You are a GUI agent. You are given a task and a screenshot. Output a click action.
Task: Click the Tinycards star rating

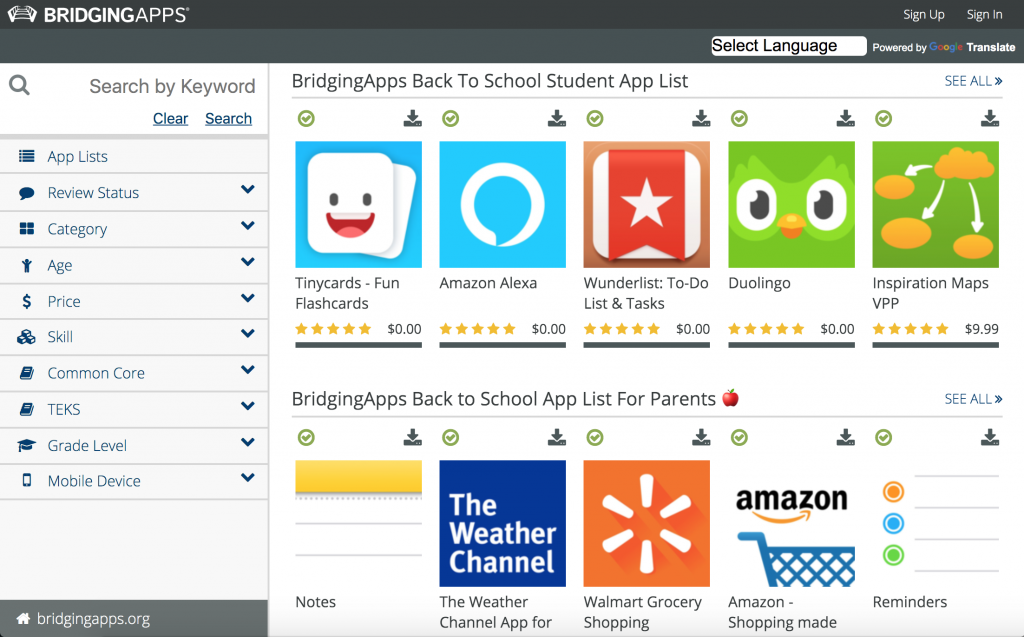(333, 329)
